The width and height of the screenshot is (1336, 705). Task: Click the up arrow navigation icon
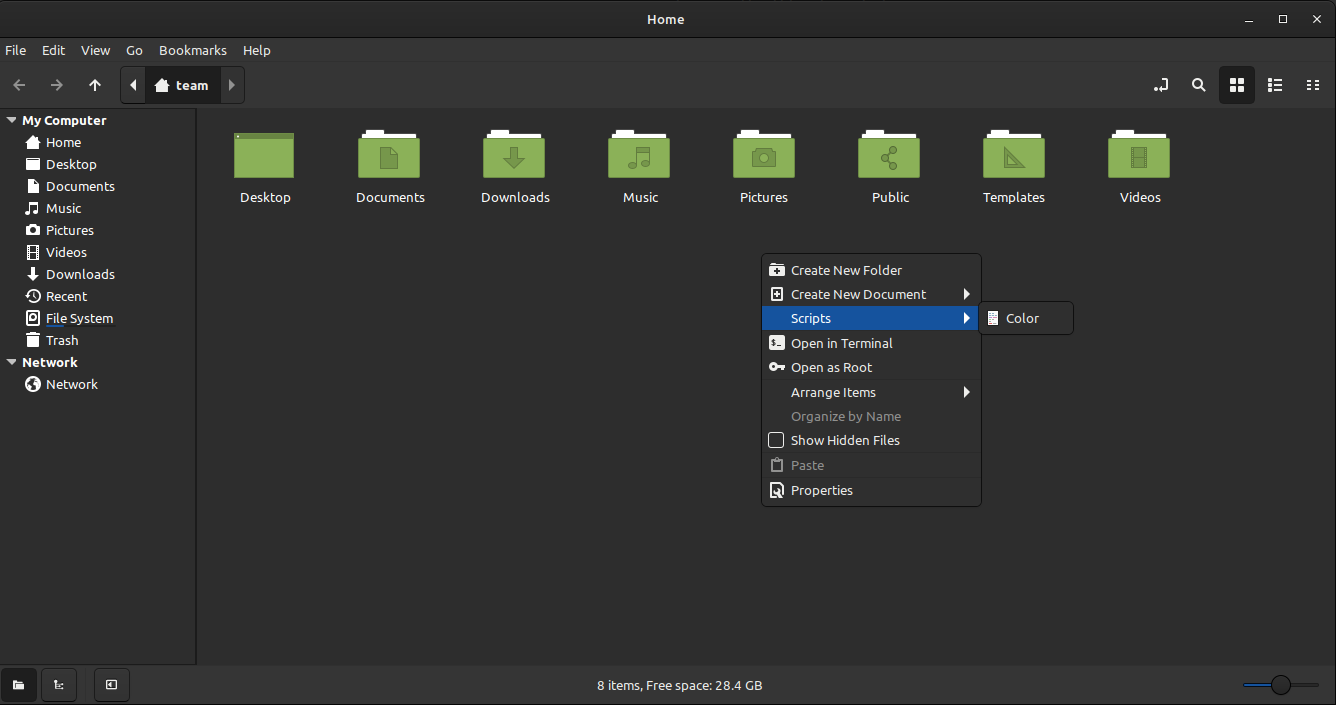(x=95, y=85)
